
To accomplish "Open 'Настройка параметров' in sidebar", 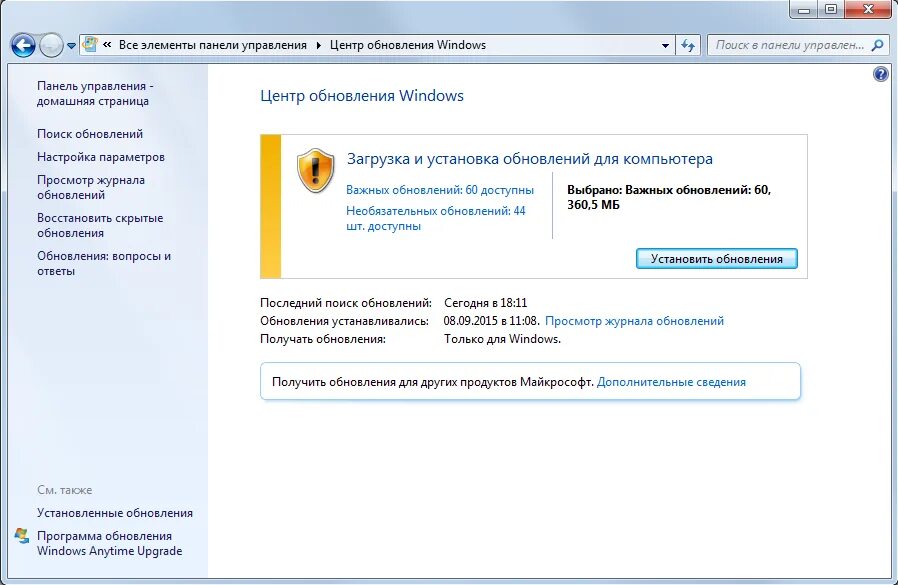I will pos(101,157).
